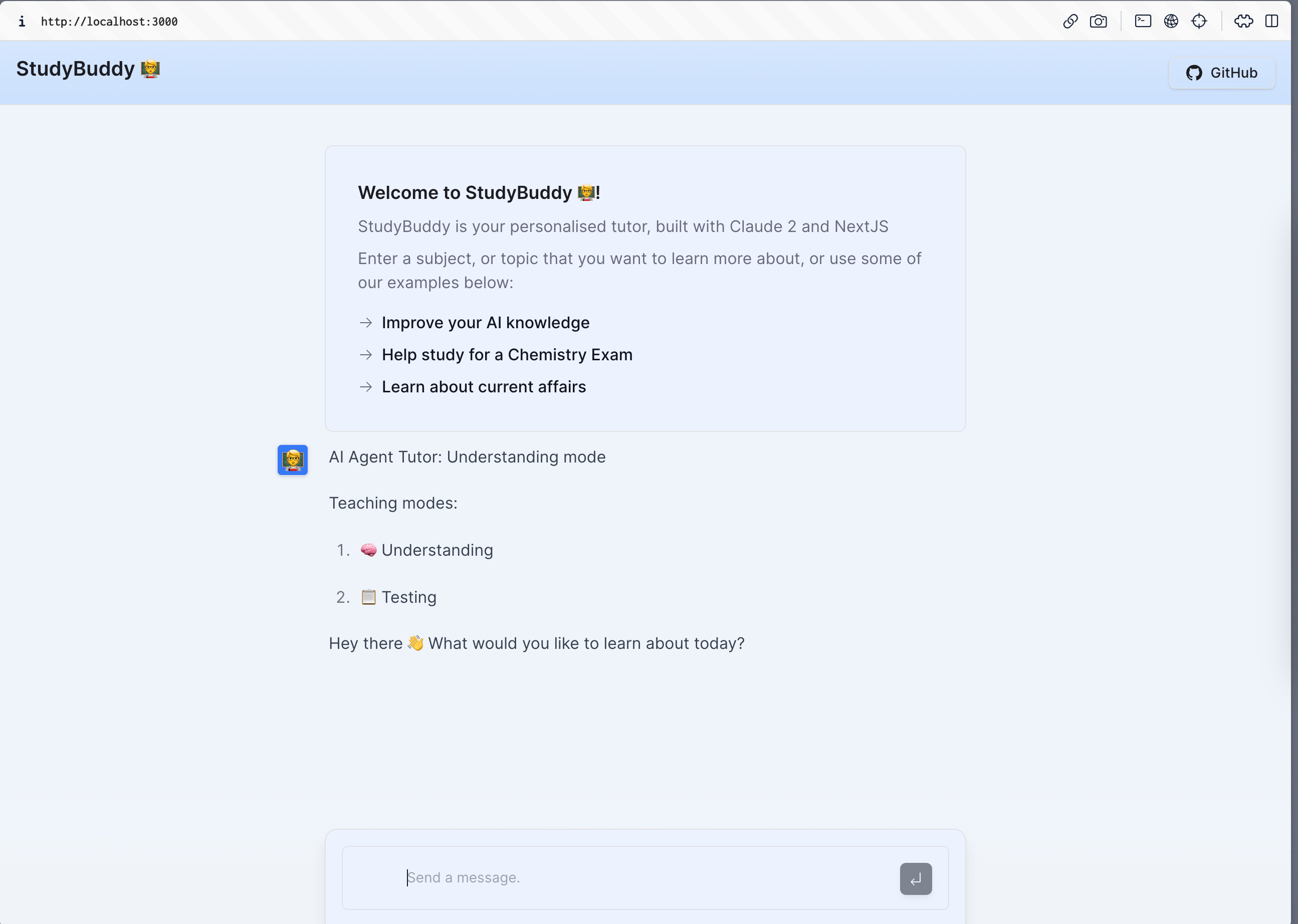Screen dimensions: 1298x924
Task: Toggle the split view panel icon
Action: [1271, 22]
